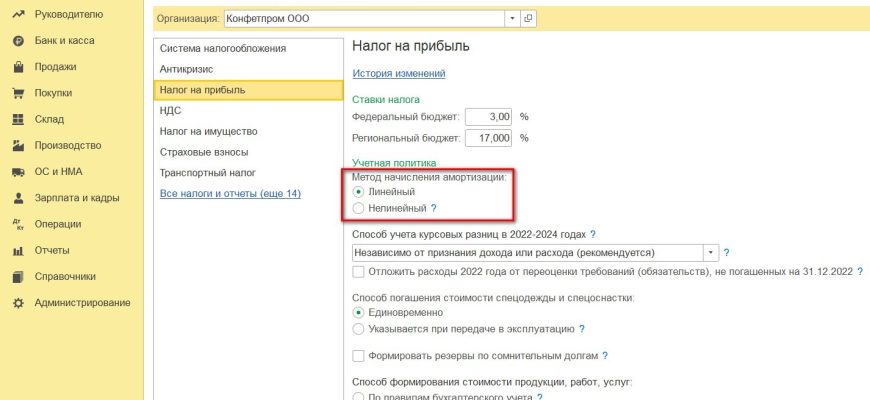Open the История изменений link
Image resolution: width=870 pixels, height=400 pixels.
tap(399, 73)
